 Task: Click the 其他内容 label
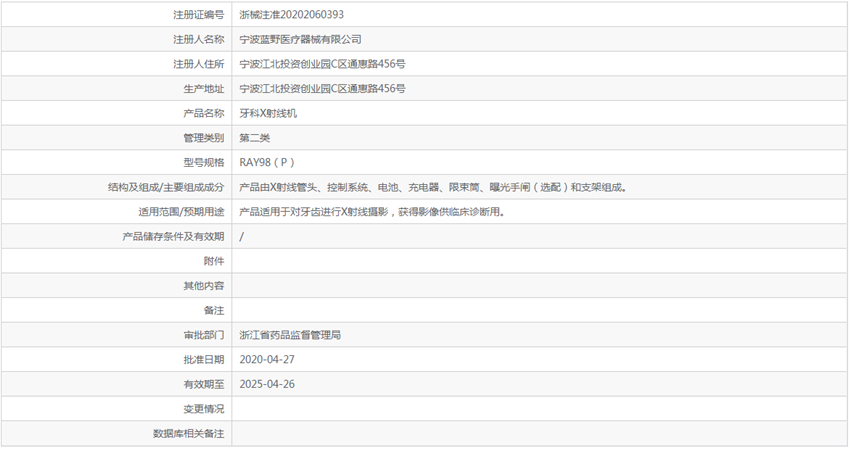pyautogui.click(x=204, y=286)
